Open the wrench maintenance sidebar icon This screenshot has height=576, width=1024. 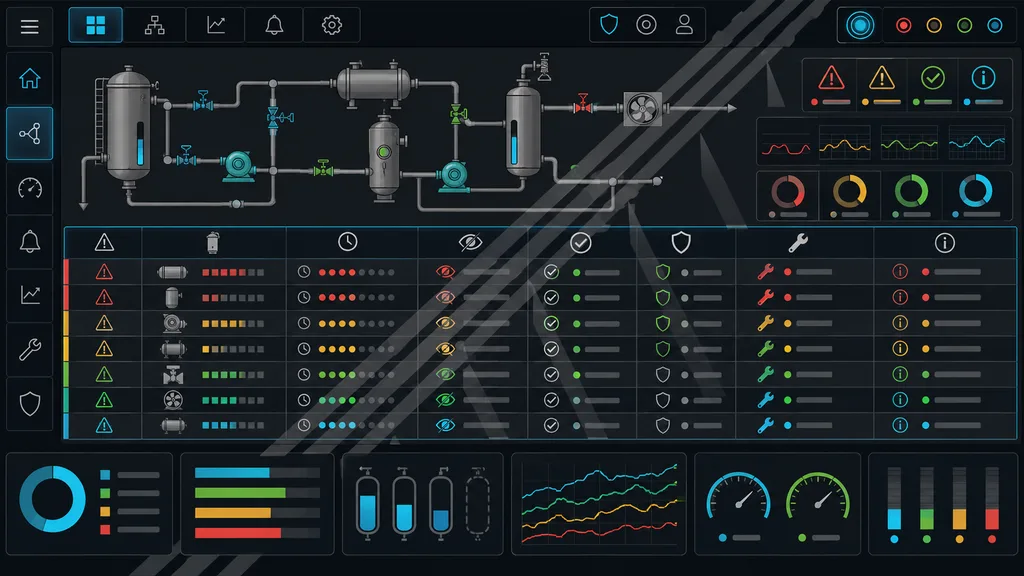pos(29,349)
